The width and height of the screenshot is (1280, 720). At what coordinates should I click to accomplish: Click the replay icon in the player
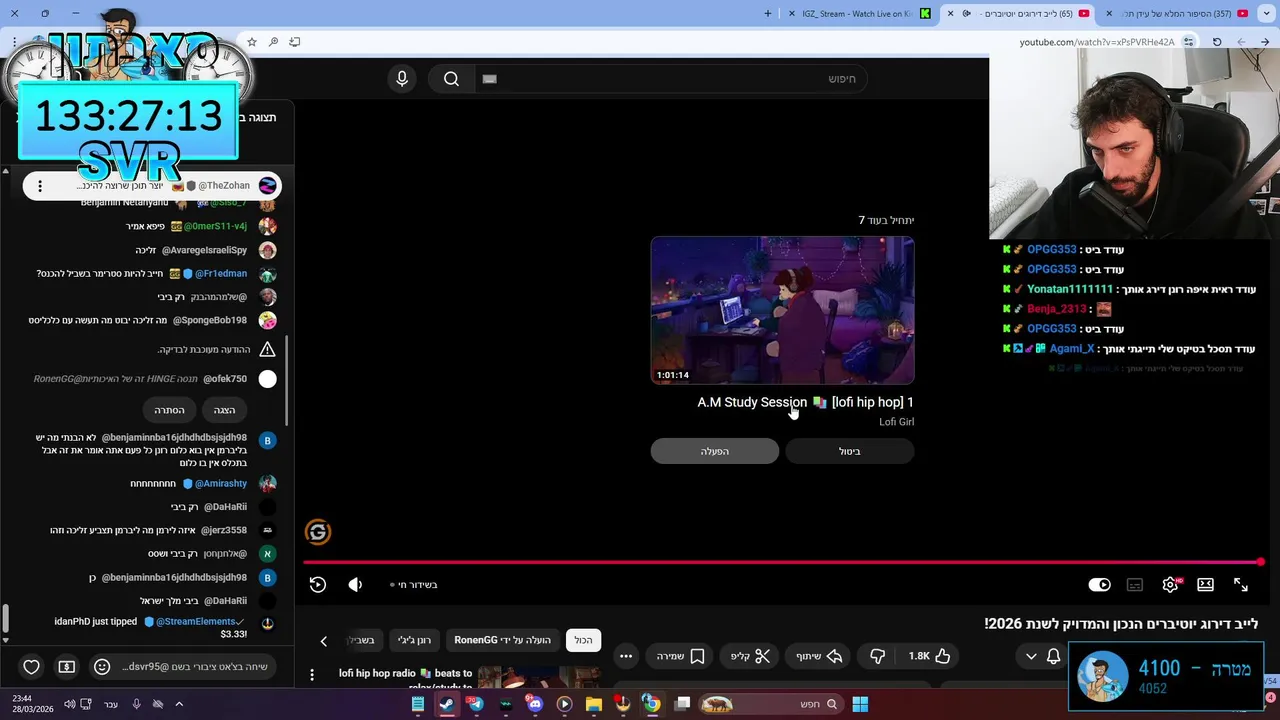(x=318, y=585)
